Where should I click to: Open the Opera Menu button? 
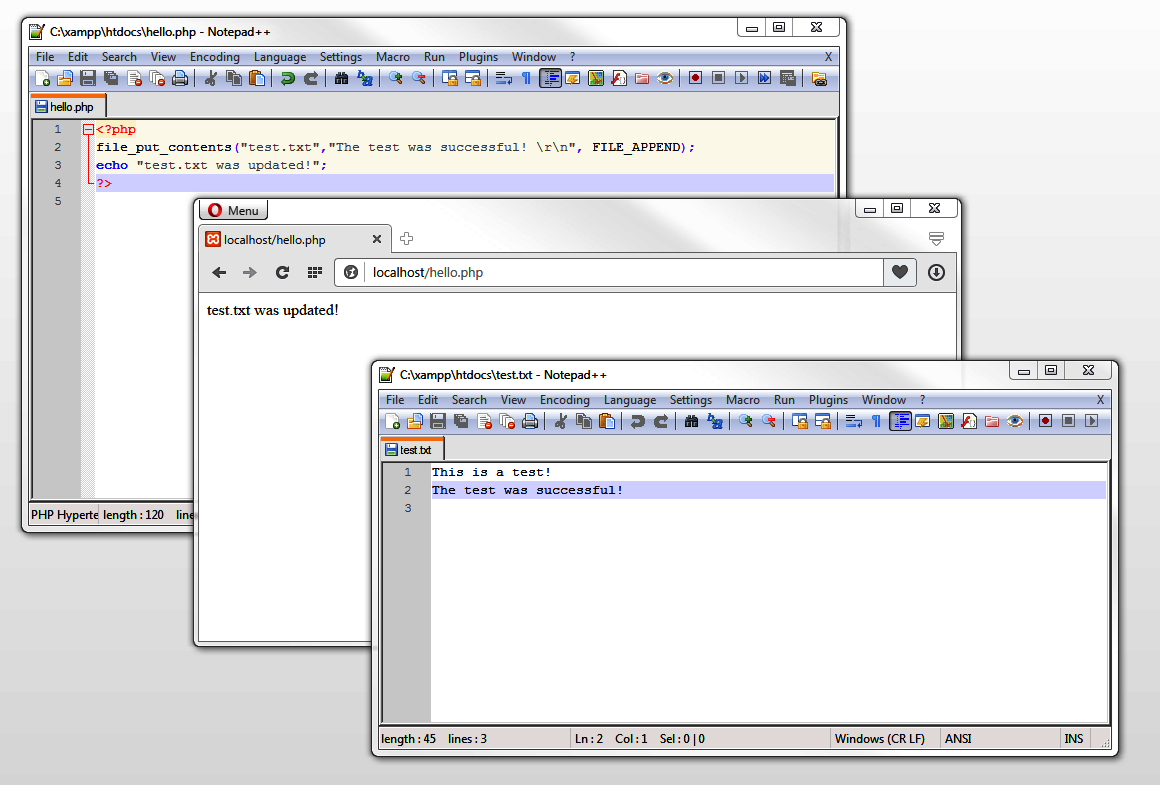point(232,210)
